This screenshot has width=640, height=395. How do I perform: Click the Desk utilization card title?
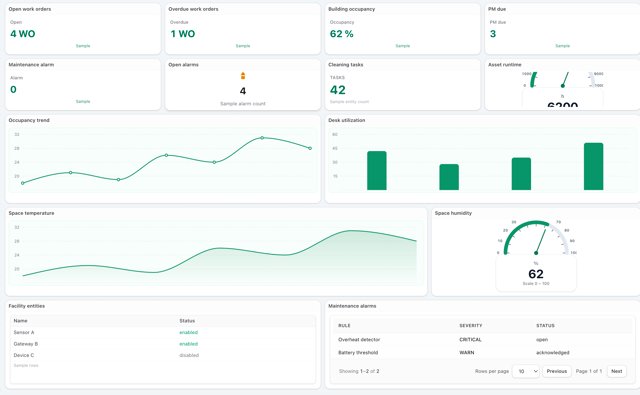[x=347, y=120]
